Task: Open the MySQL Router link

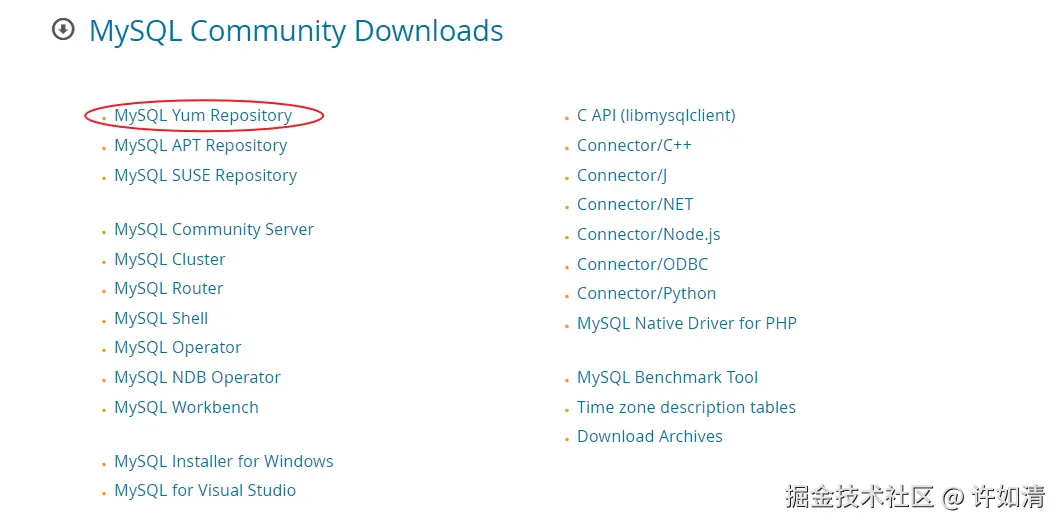Action: (x=169, y=289)
